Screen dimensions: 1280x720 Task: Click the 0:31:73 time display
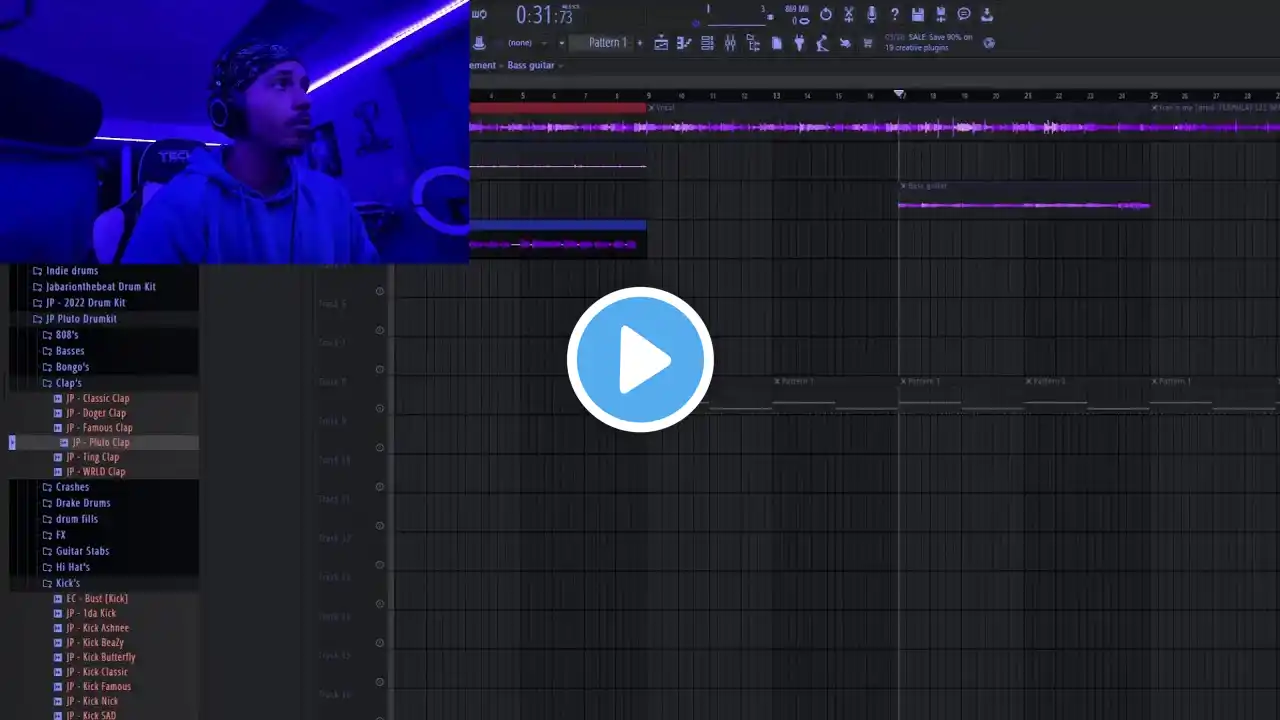point(544,15)
